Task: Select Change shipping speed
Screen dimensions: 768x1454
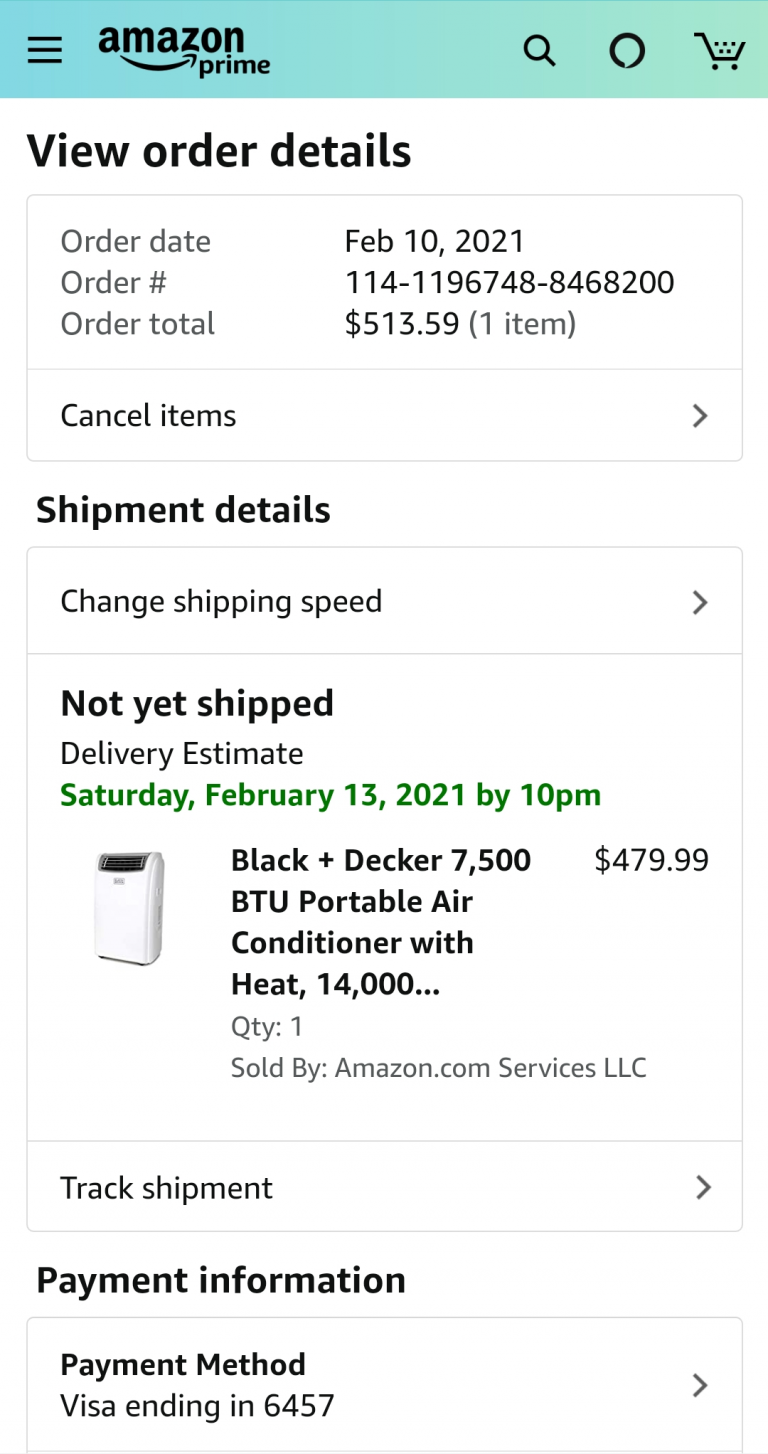Action: (x=221, y=602)
